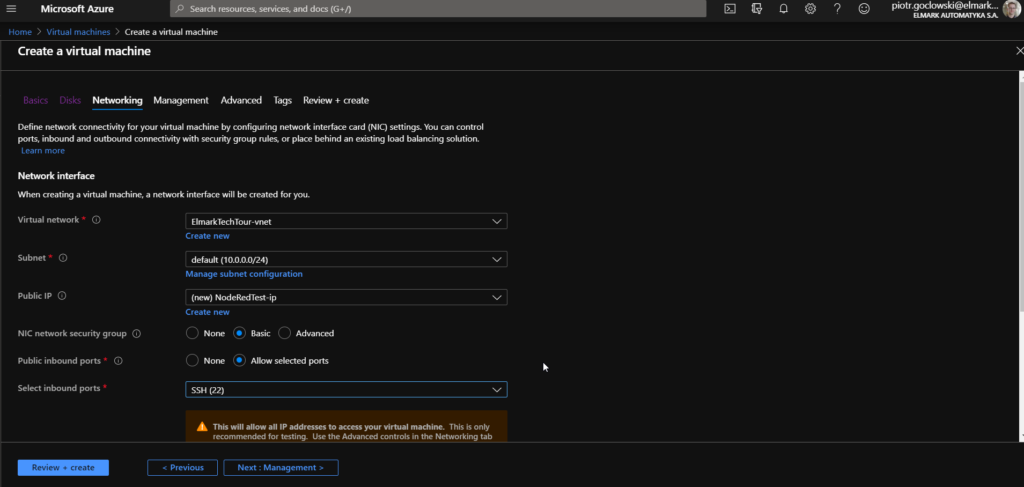This screenshot has width=1024, height=487.
Task: Open portal settings gear
Action: pyautogui.click(x=810, y=9)
